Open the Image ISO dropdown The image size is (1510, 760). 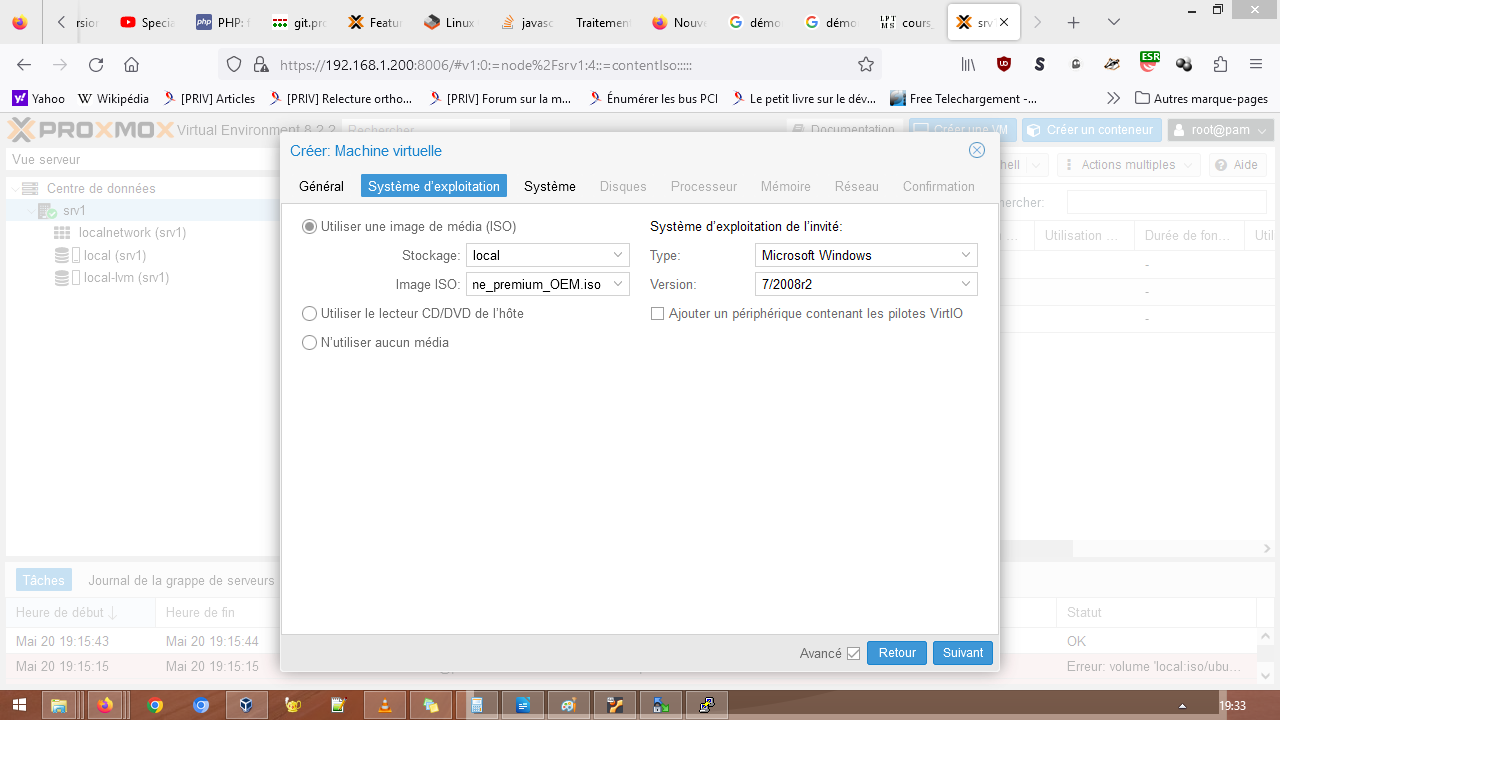619,285
